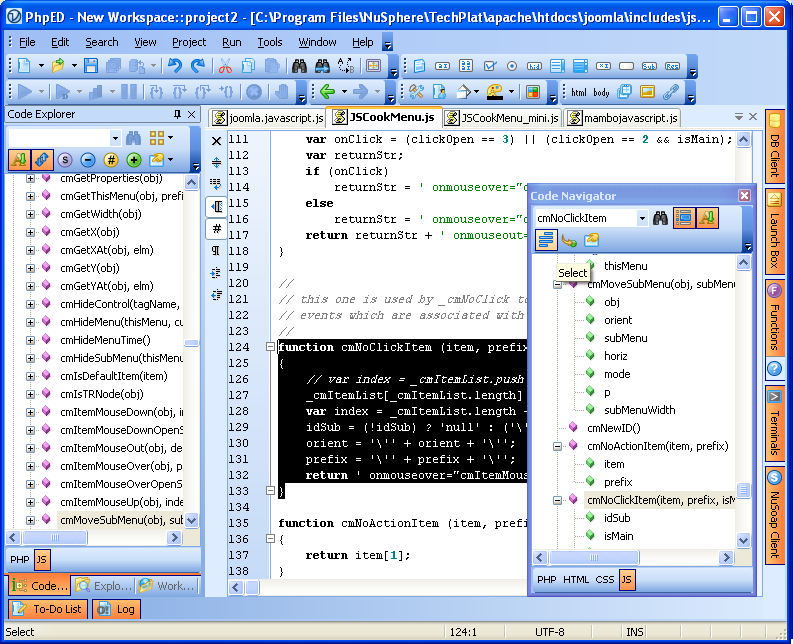
Task: Click the Copy icon in toolbar
Action: [x=248, y=66]
